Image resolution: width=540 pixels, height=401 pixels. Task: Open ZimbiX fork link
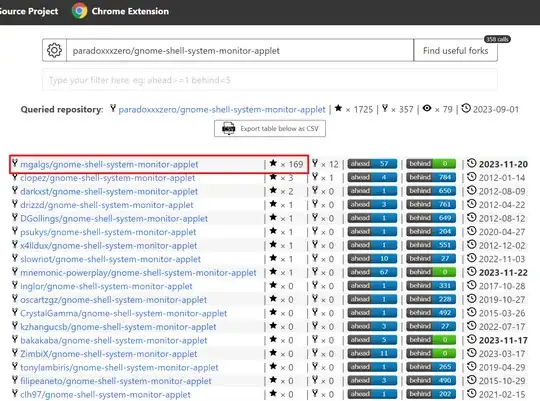pos(108,354)
